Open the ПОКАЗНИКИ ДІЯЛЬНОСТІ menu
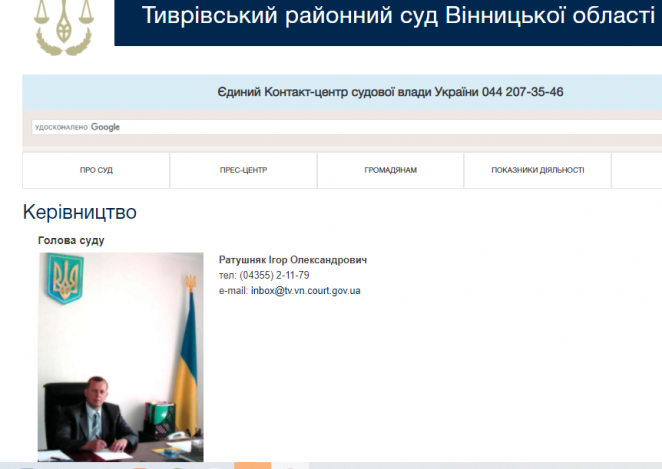This screenshot has height=469, width=662. tap(537, 170)
